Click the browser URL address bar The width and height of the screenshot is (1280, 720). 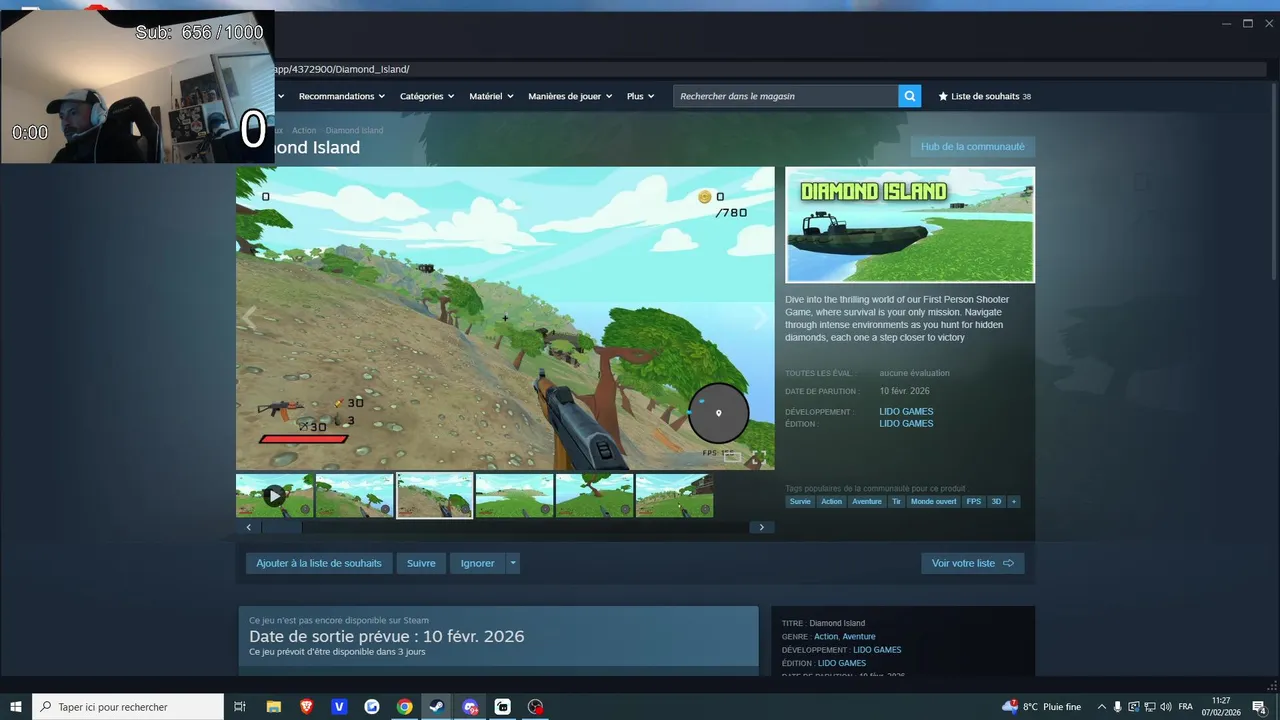tap(768, 69)
